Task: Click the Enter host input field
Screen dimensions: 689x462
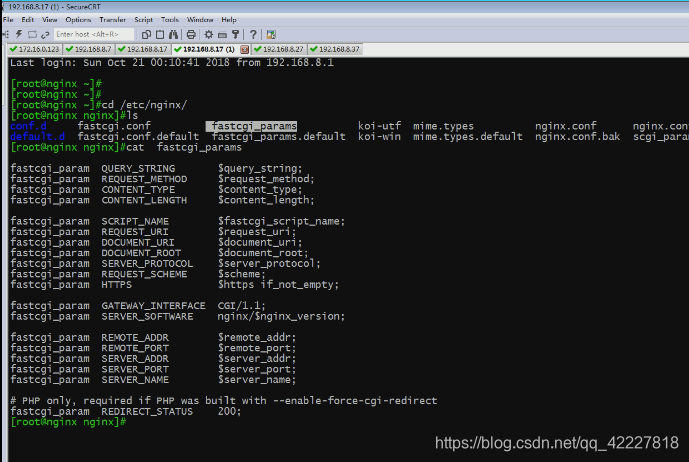Action: coord(94,34)
